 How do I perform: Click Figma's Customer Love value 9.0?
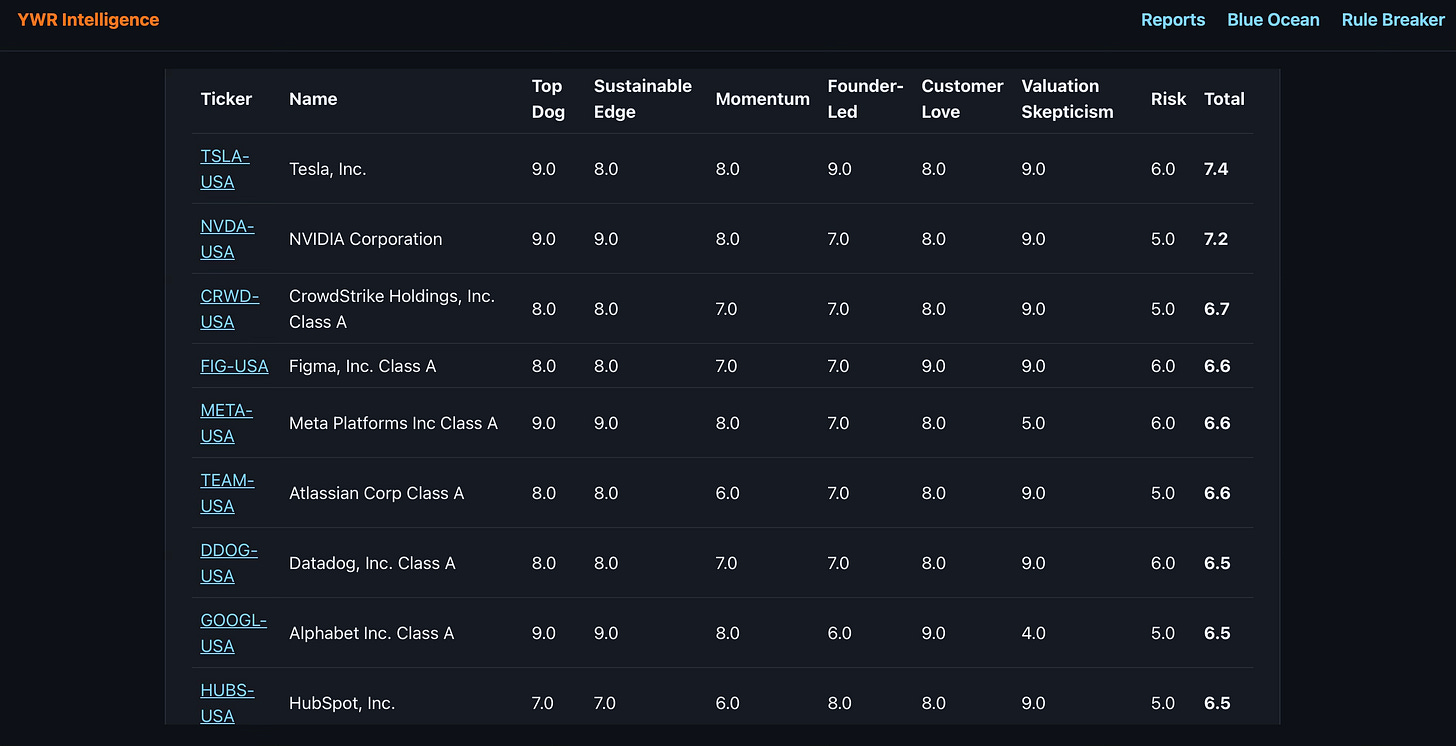click(x=933, y=366)
